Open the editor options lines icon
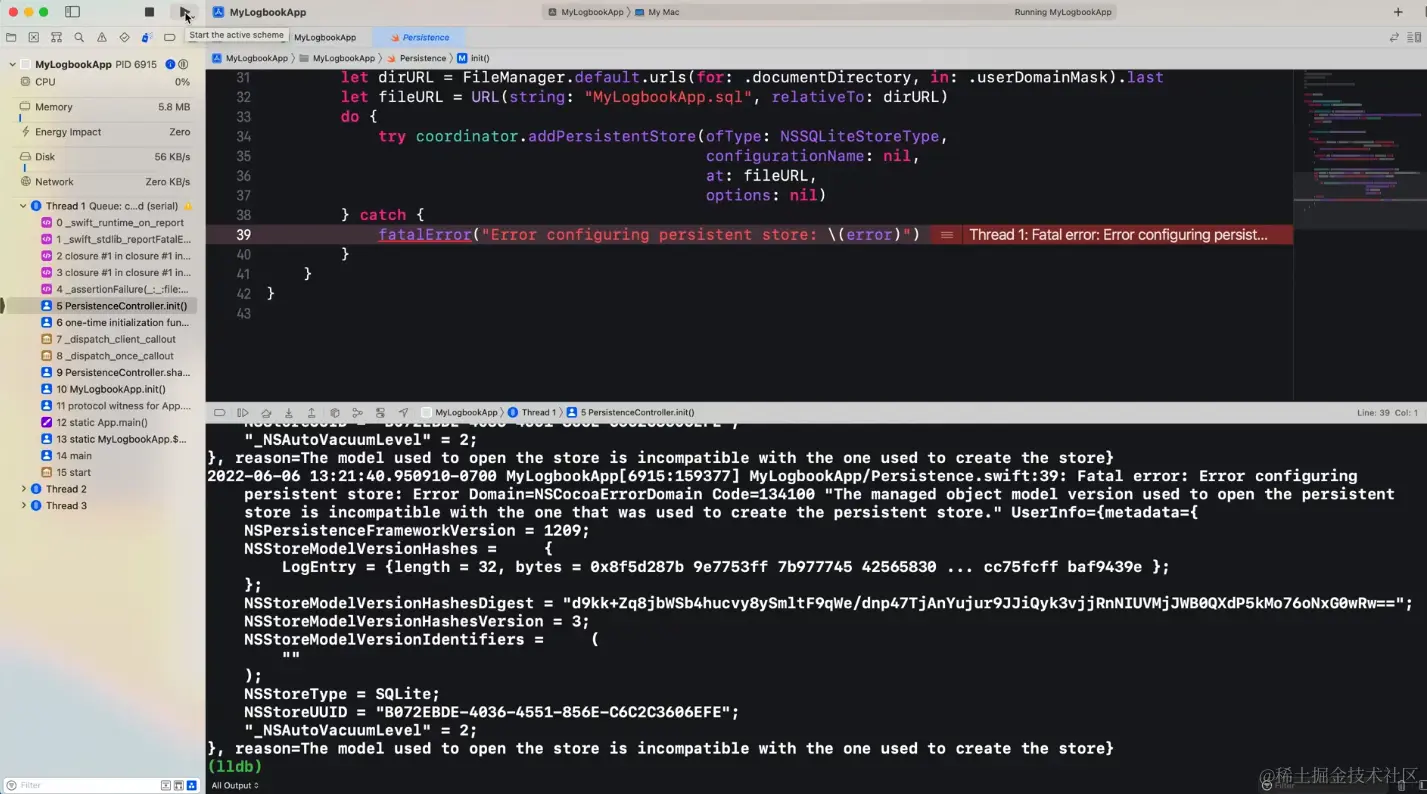The width and height of the screenshot is (1427, 794). [x=1414, y=37]
